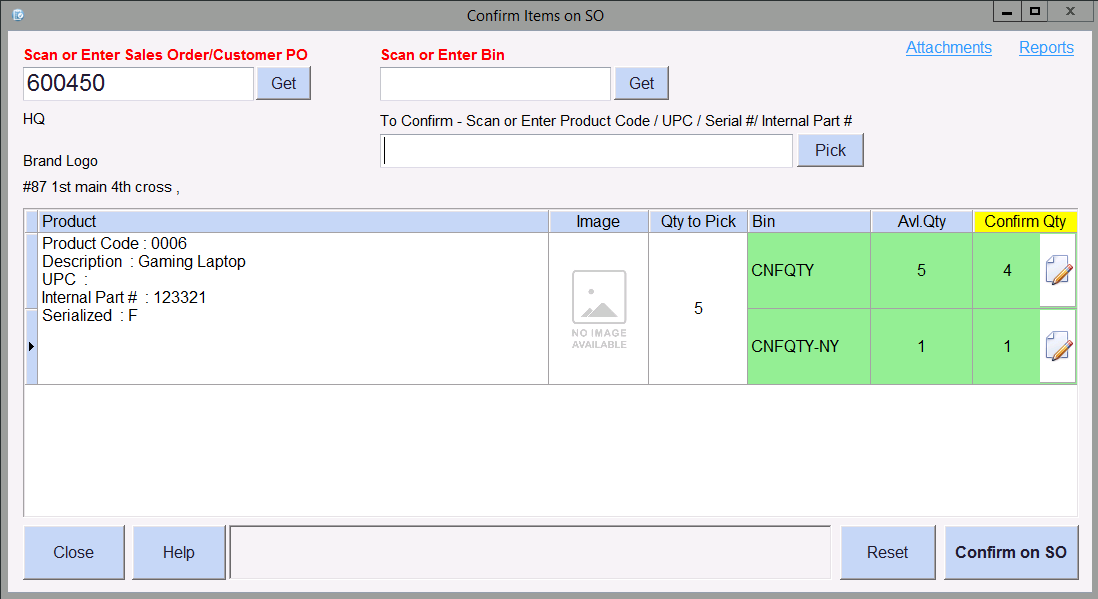Open the Reports link

pyautogui.click(x=1046, y=48)
